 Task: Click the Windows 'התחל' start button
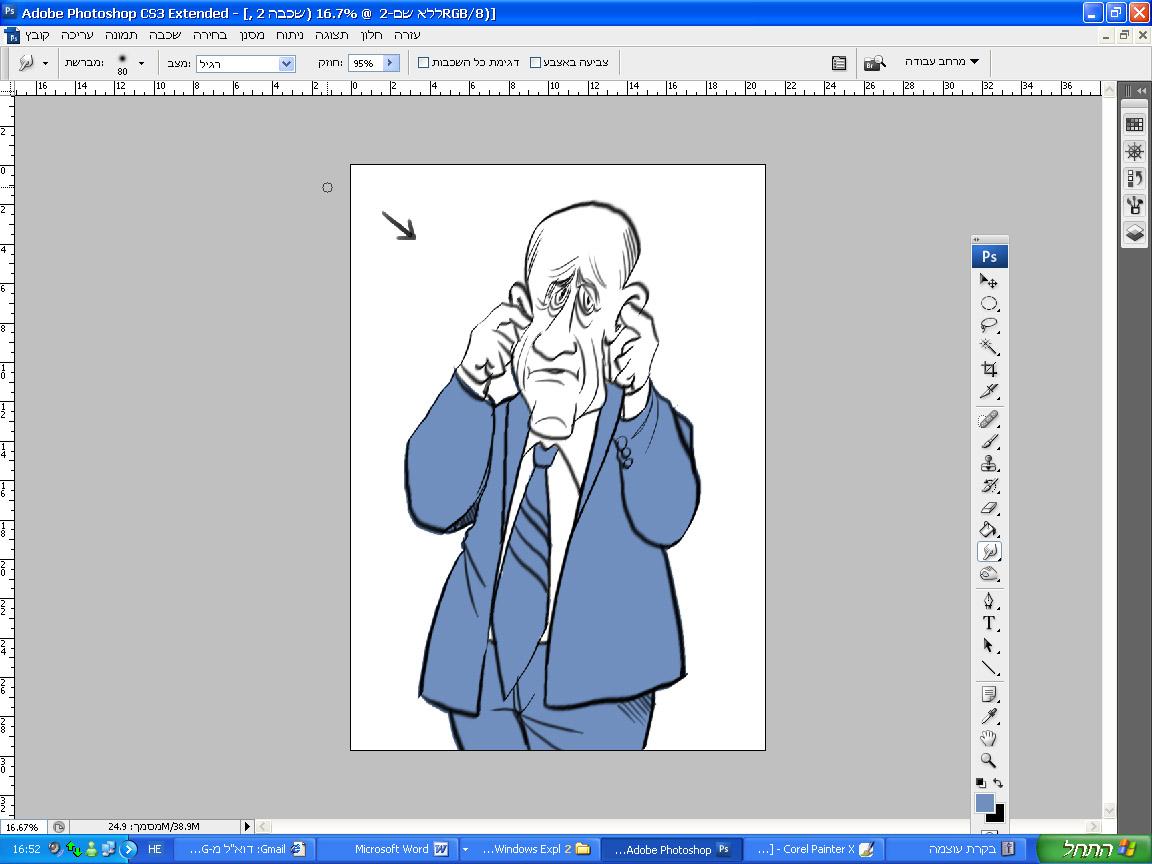[x=1094, y=849]
